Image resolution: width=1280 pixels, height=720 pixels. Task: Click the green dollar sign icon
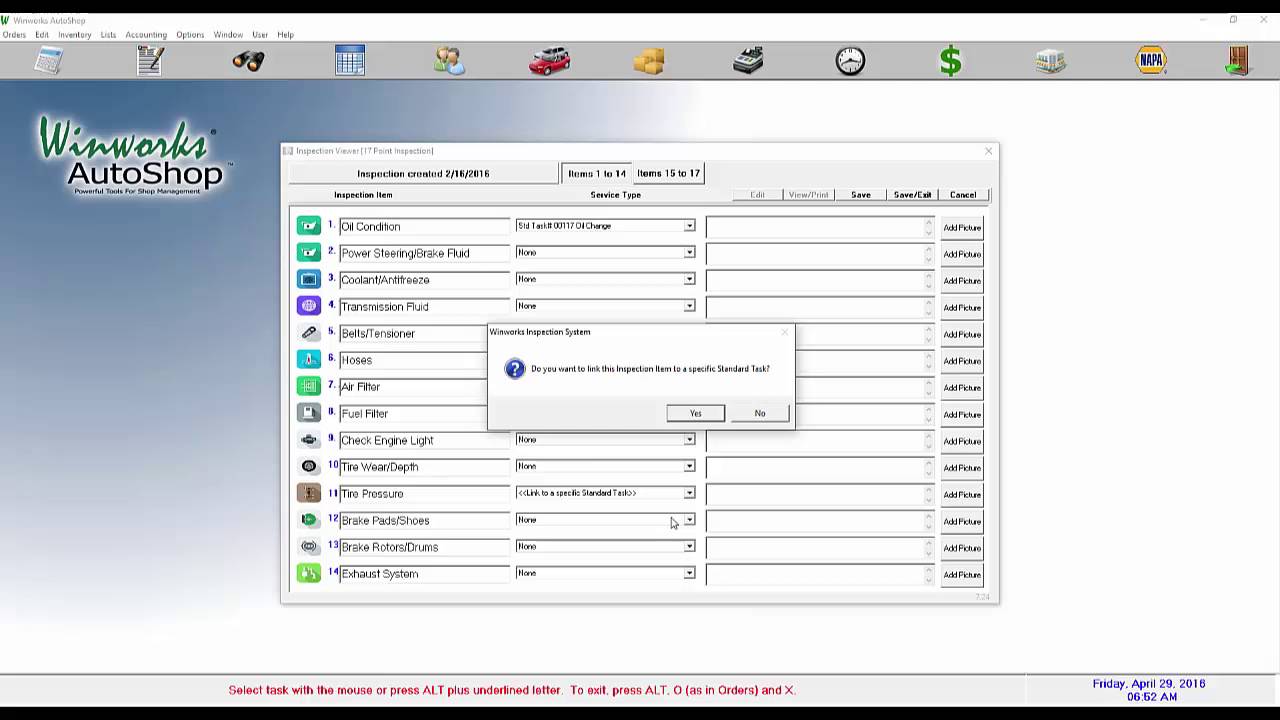pyautogui.click(x=950, y=61)
